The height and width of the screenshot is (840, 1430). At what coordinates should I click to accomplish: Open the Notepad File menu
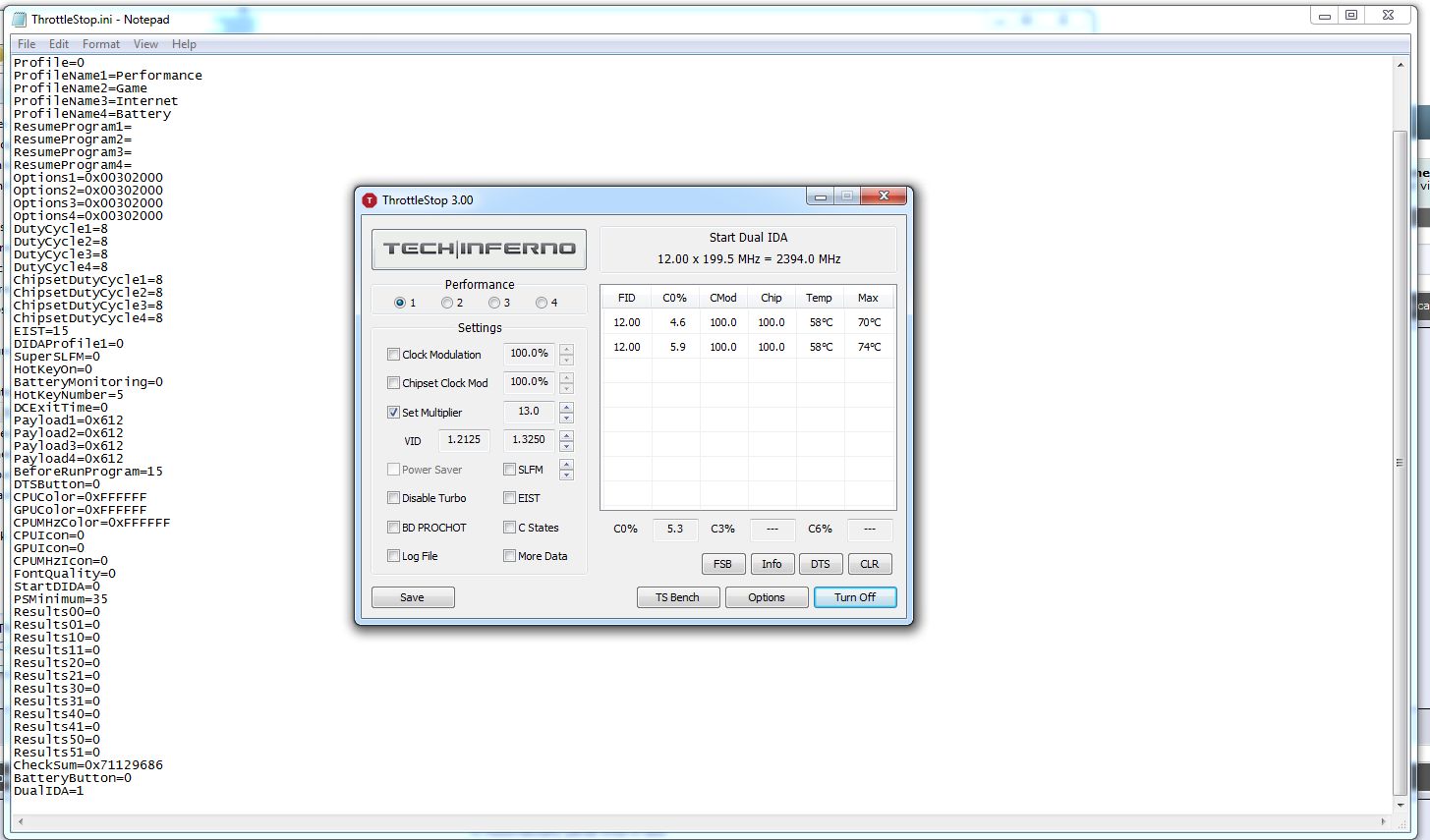click(x=27, y=44)
